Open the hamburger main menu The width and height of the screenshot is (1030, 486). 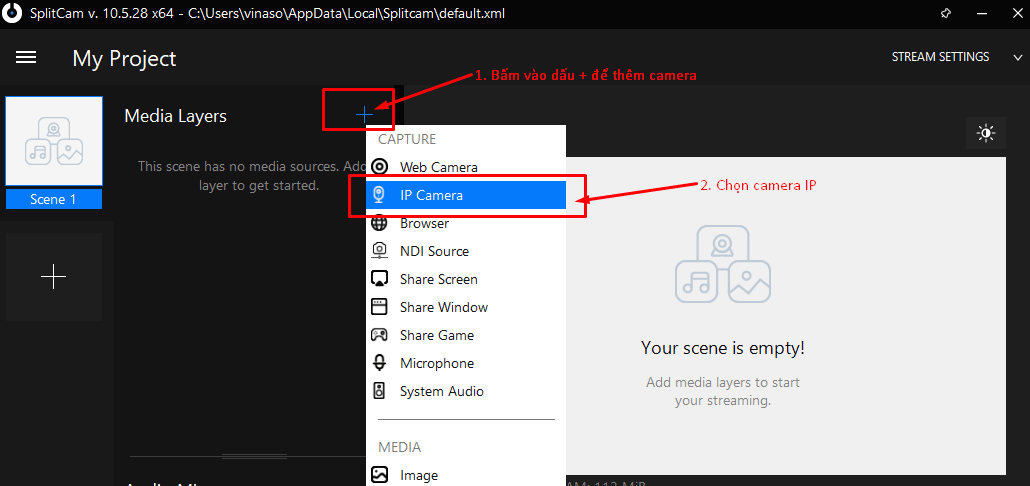[x=26, y=58]
